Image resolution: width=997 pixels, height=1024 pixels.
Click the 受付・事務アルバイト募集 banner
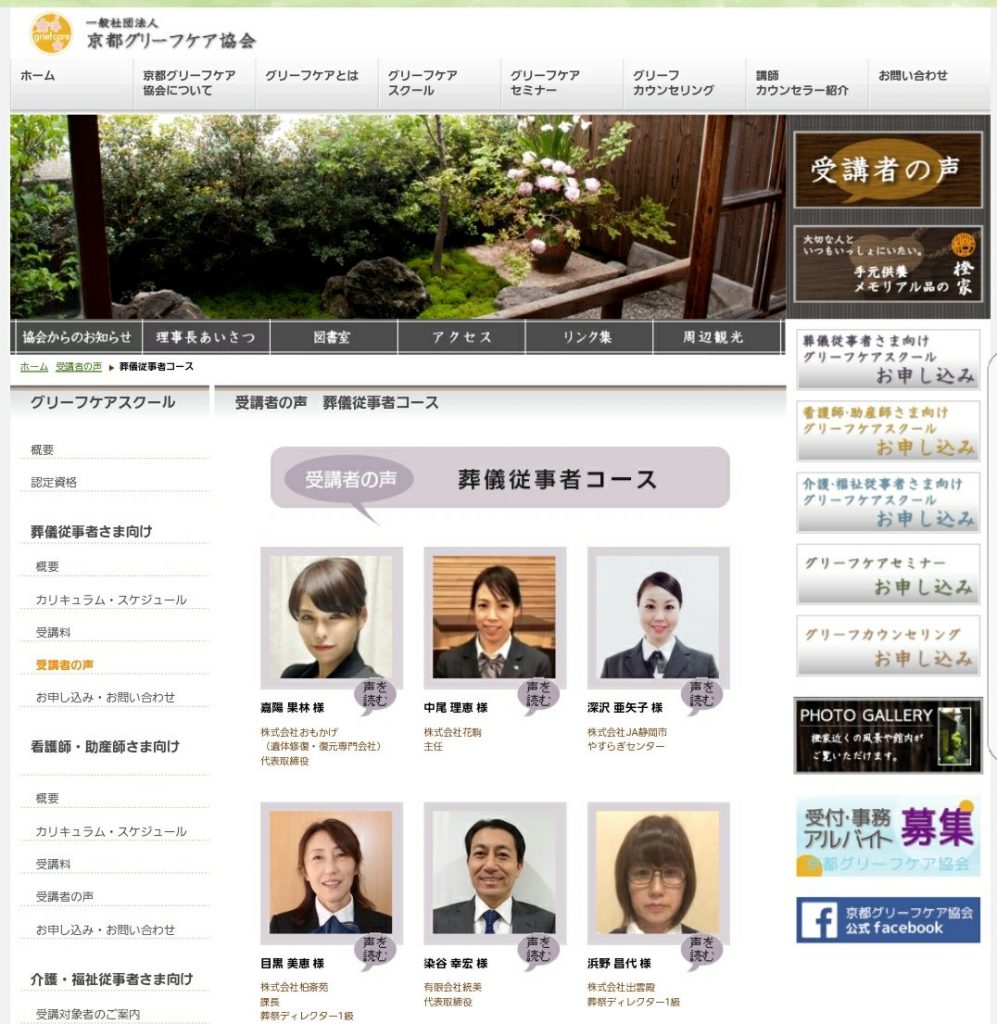point(887,836)
